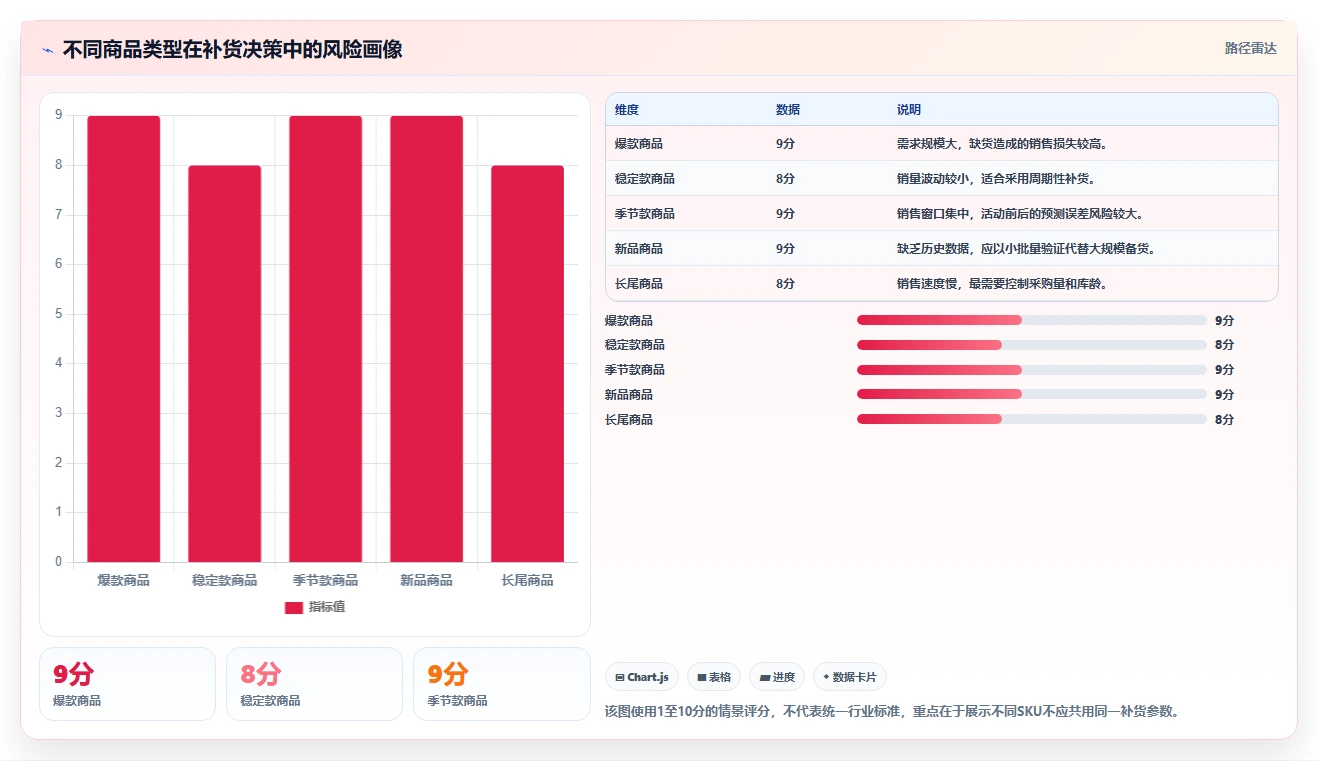1318x761 pixels.
Task: Click the x-axis label 长尾商品
Action: [x=528, y=580]
